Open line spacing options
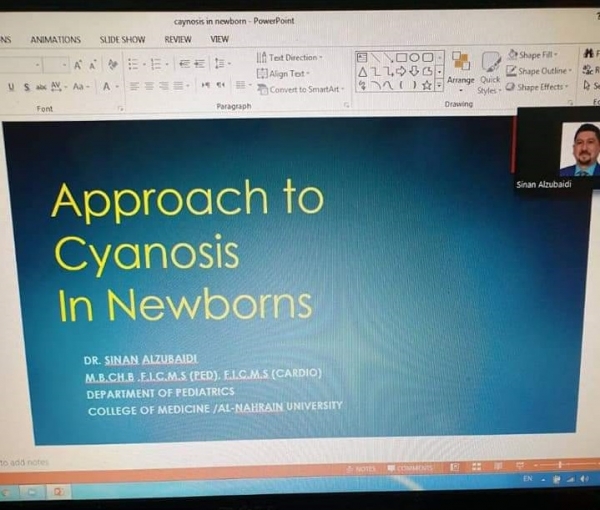The width and height of the screenshot is (600, 510). pyautogui.click(x=222, y=64)
